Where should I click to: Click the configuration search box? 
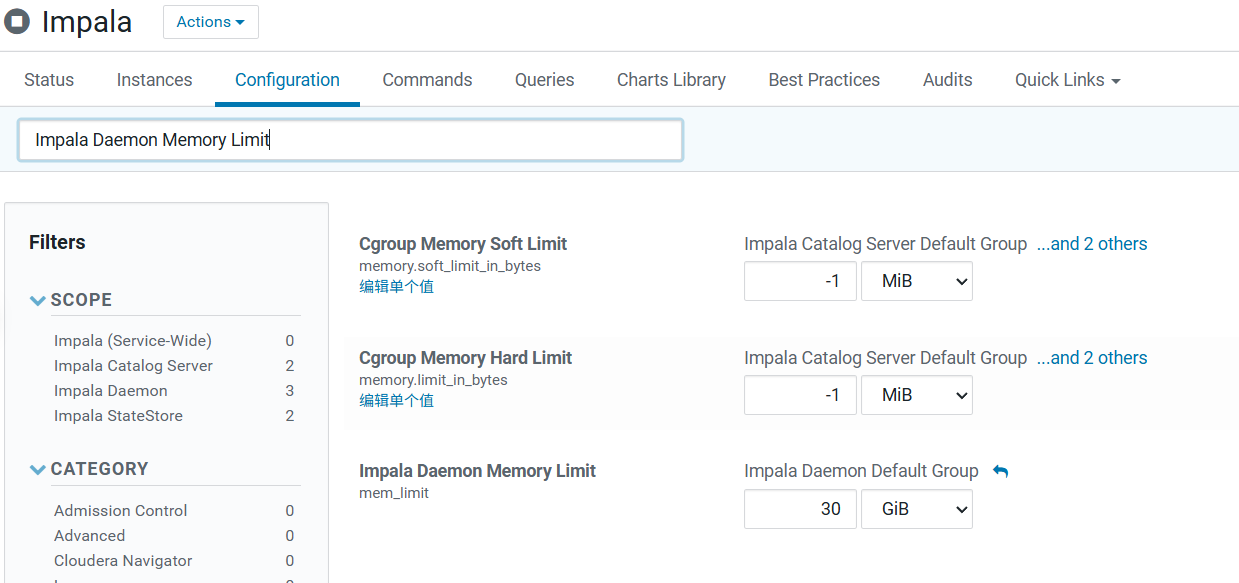pyautogui.click(x=350, y=140)
